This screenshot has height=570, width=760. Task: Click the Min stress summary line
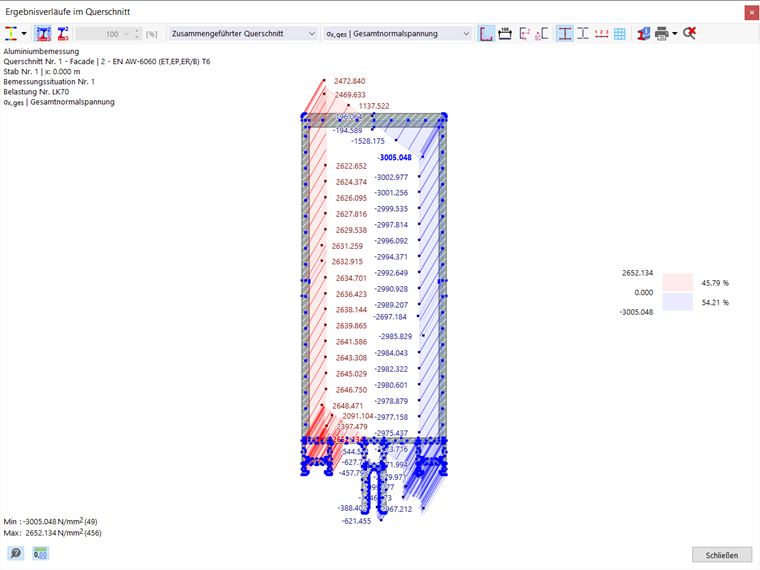coord(50,522)
